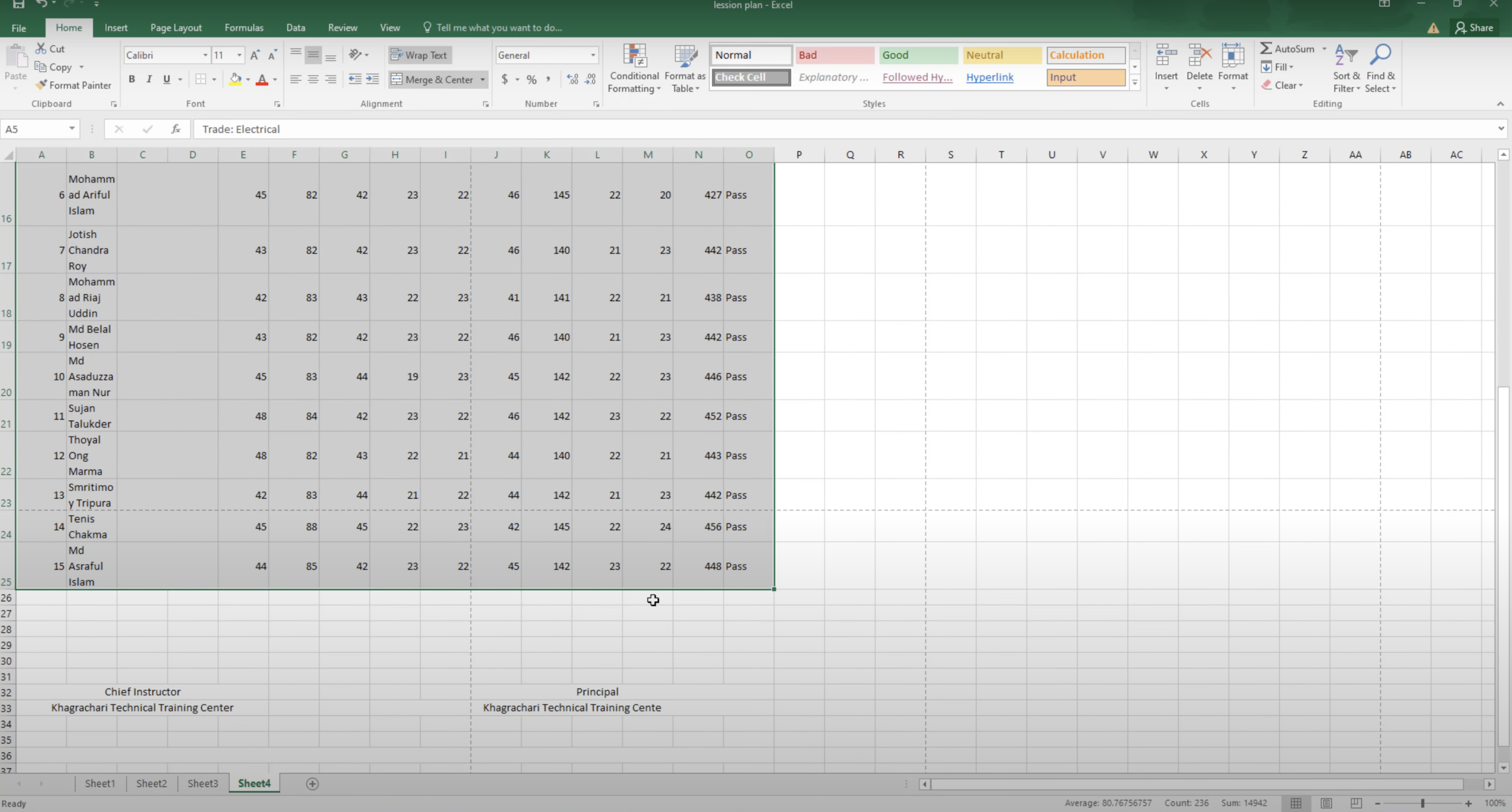Switch to Page Break Preview view
Screen dimensions: 1512x812
(x=1356, y=803)
